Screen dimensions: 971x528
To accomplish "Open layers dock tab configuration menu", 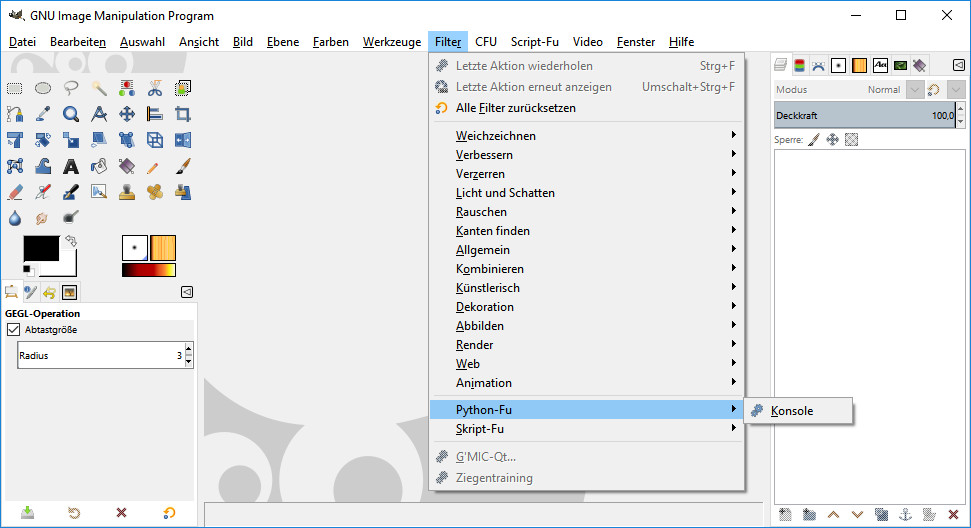I will 959,65.
